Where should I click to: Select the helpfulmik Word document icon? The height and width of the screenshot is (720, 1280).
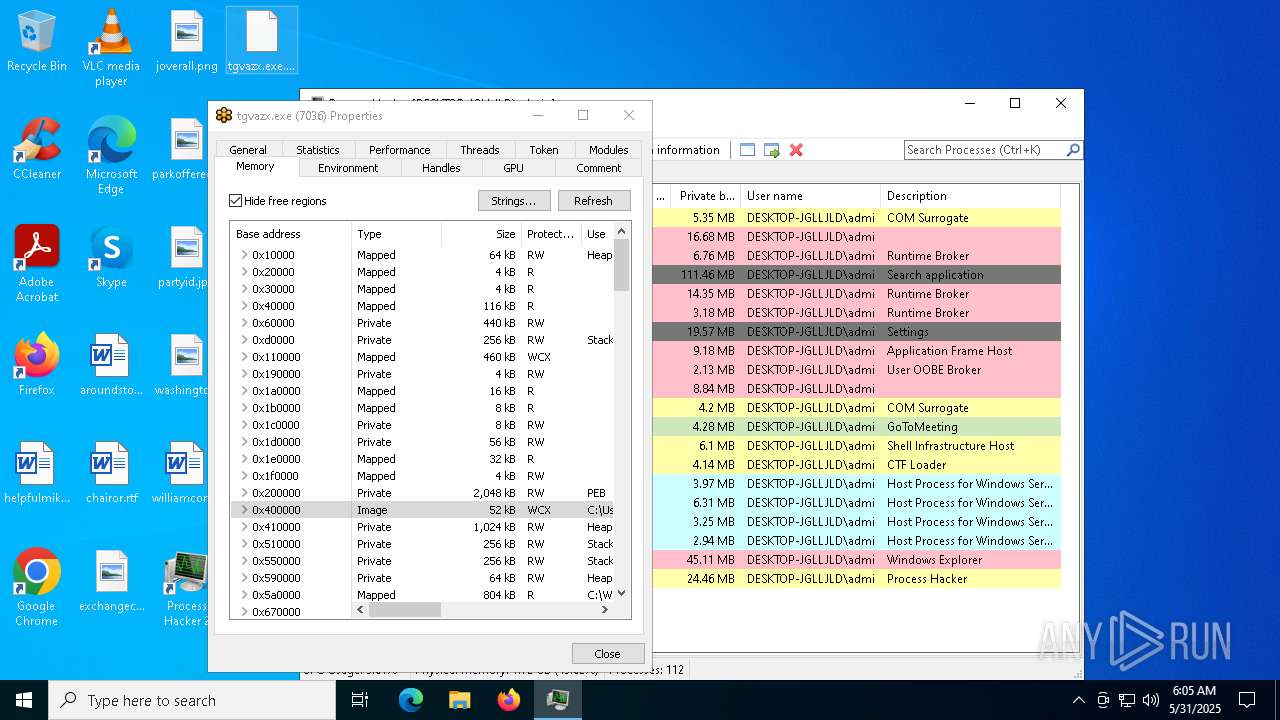(37, 473)
